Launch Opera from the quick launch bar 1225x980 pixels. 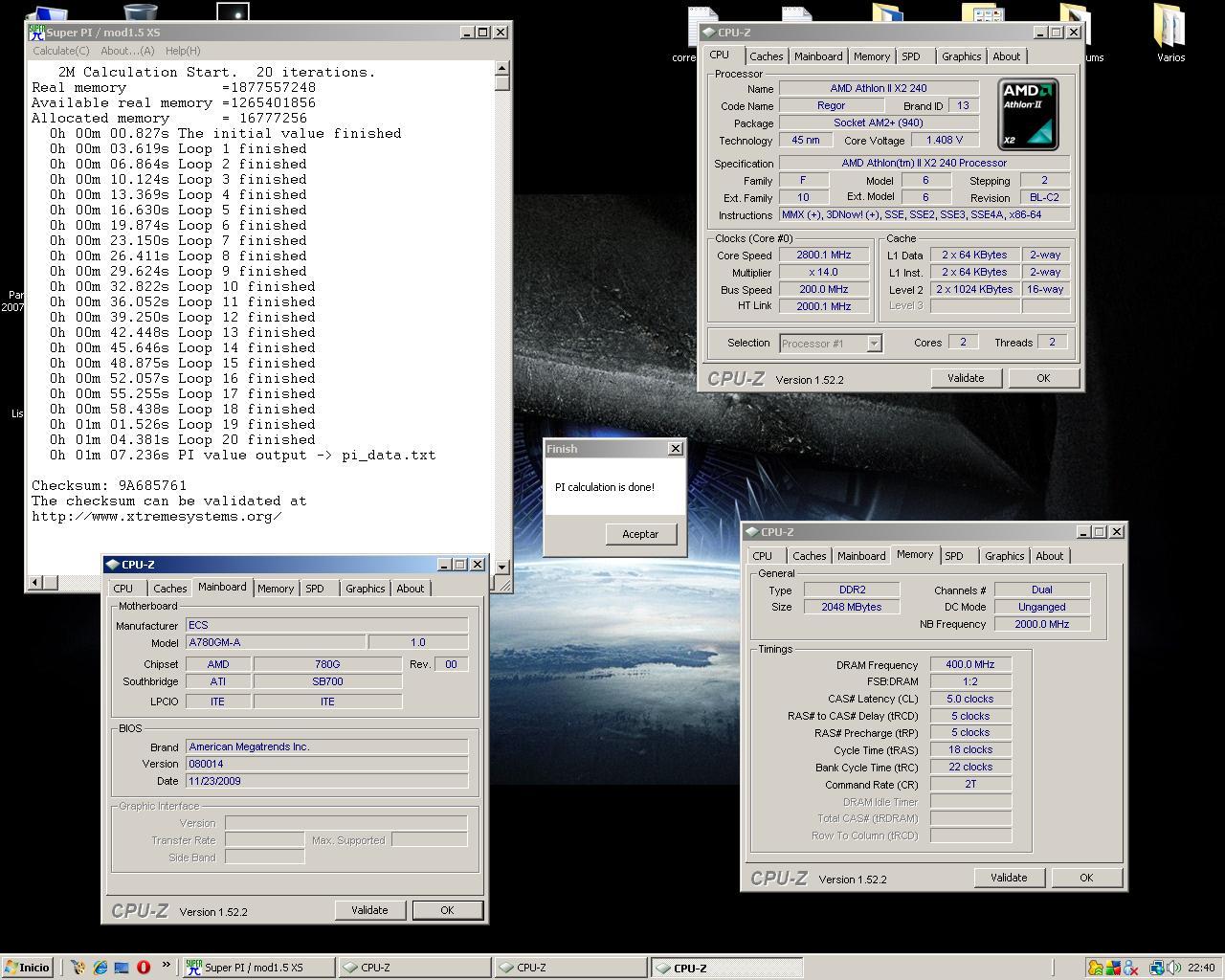[x=144, y=968]
